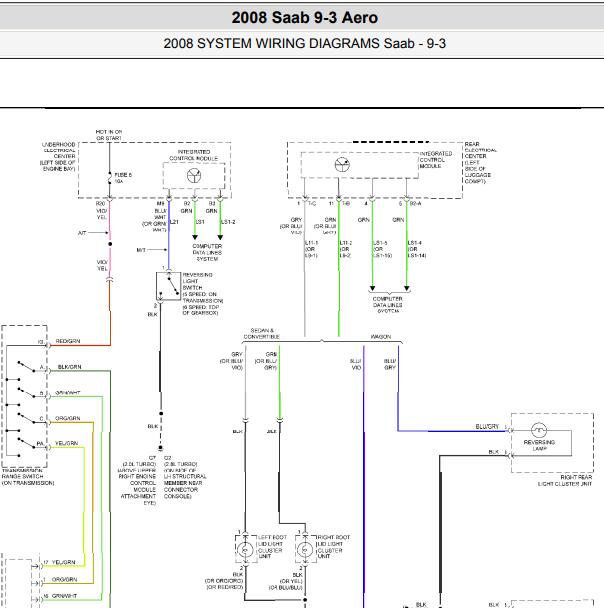Click the Reversing Light Switch contact symbol

[x=168, y=286]
